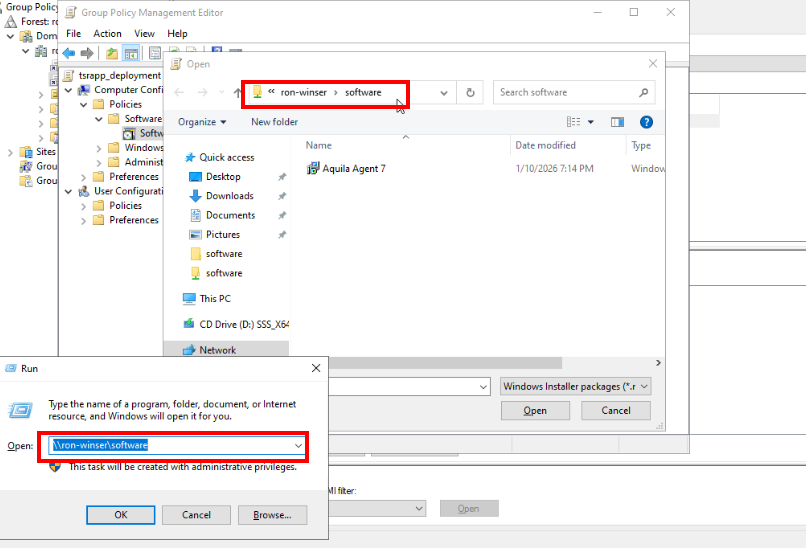Click the Refresh button beside address bar

(470, 92)
